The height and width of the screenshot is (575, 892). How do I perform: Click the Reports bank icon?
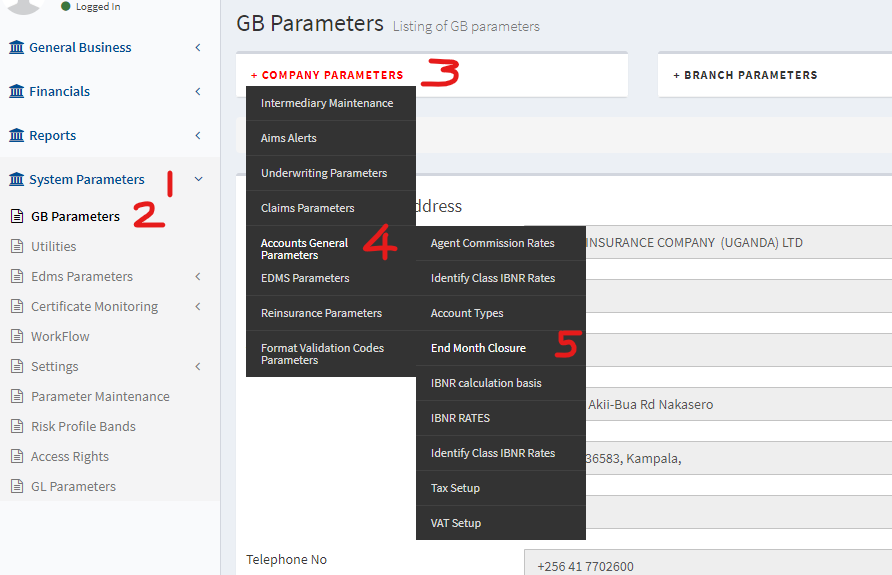(16, 135)
